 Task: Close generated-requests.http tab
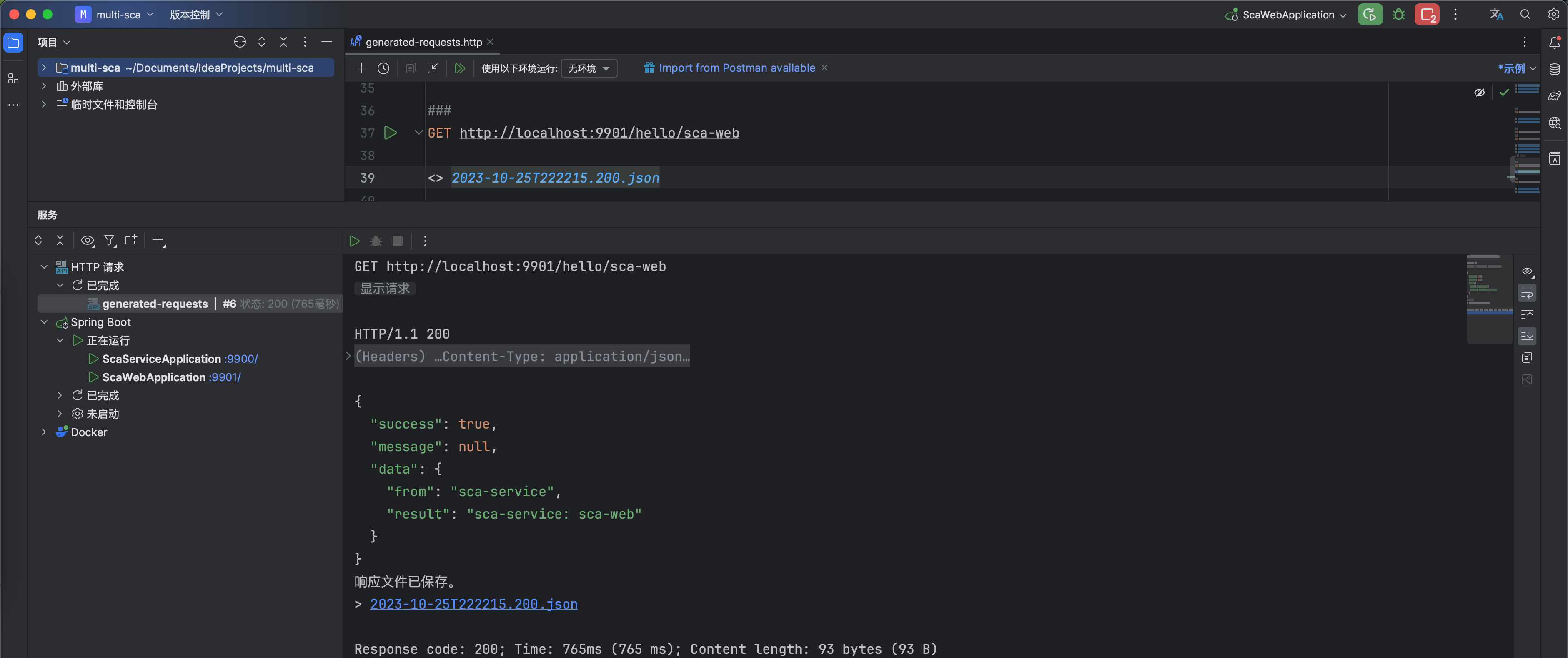[x=491, y=42]
